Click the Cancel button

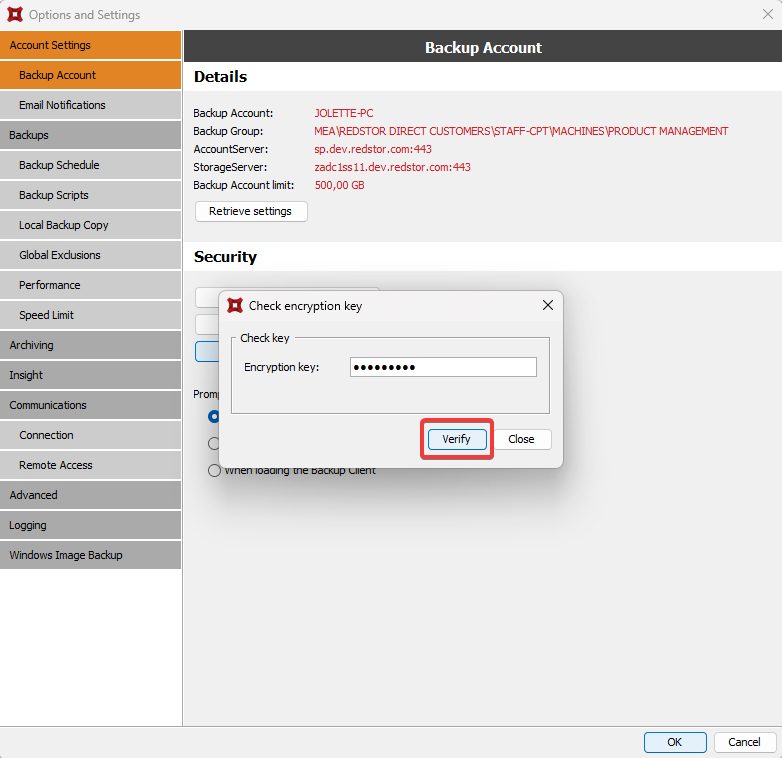(x=745, y=742)
